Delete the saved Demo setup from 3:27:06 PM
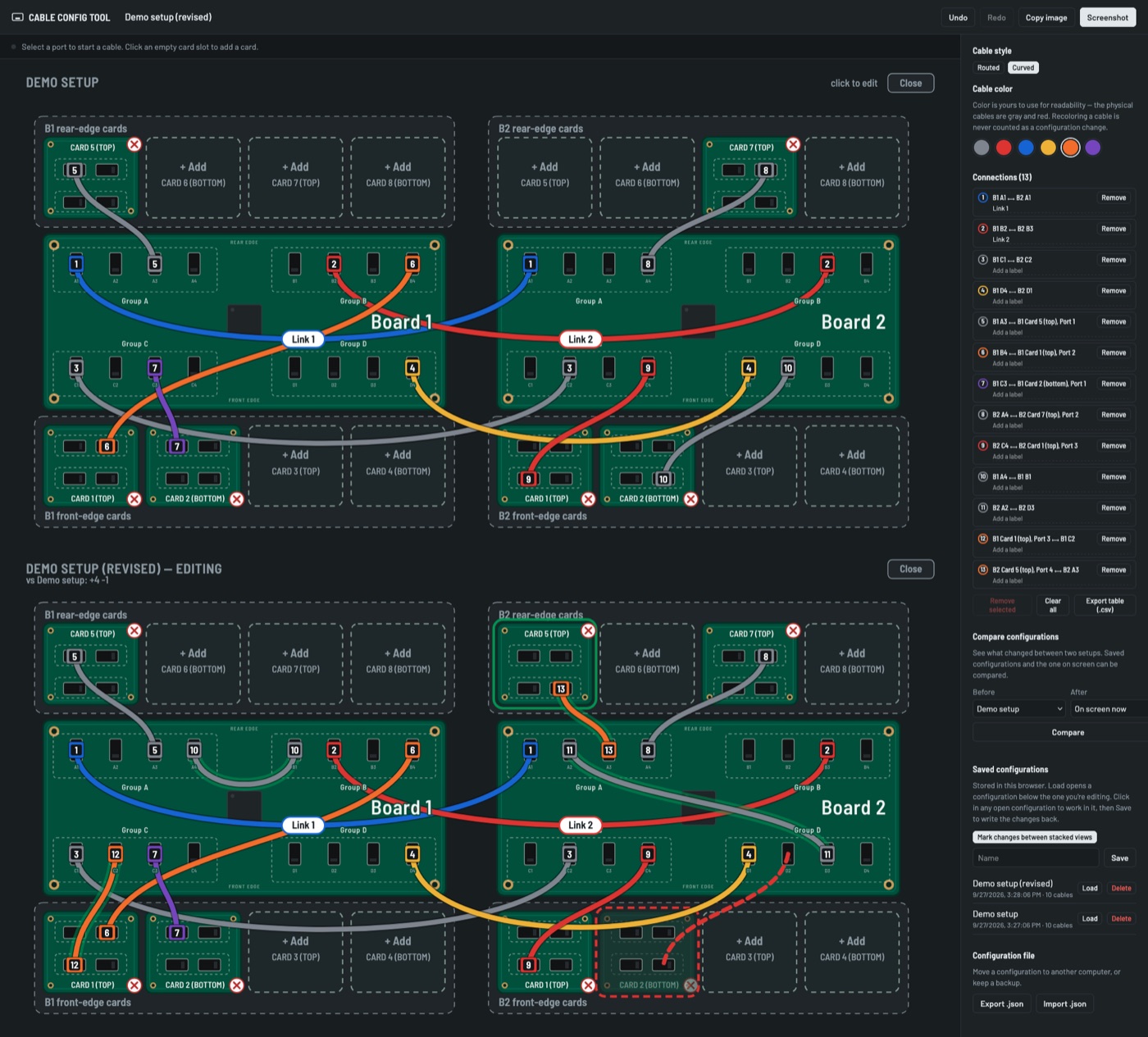 (x=1121, y=919)
